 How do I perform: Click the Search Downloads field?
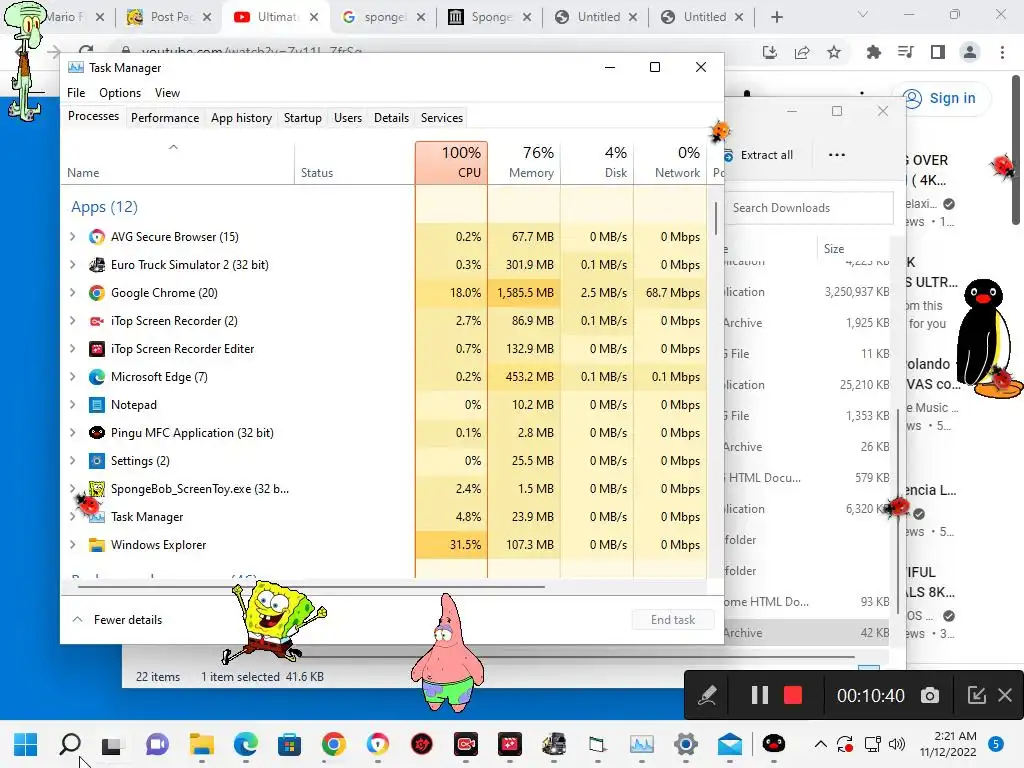[808, 208]
